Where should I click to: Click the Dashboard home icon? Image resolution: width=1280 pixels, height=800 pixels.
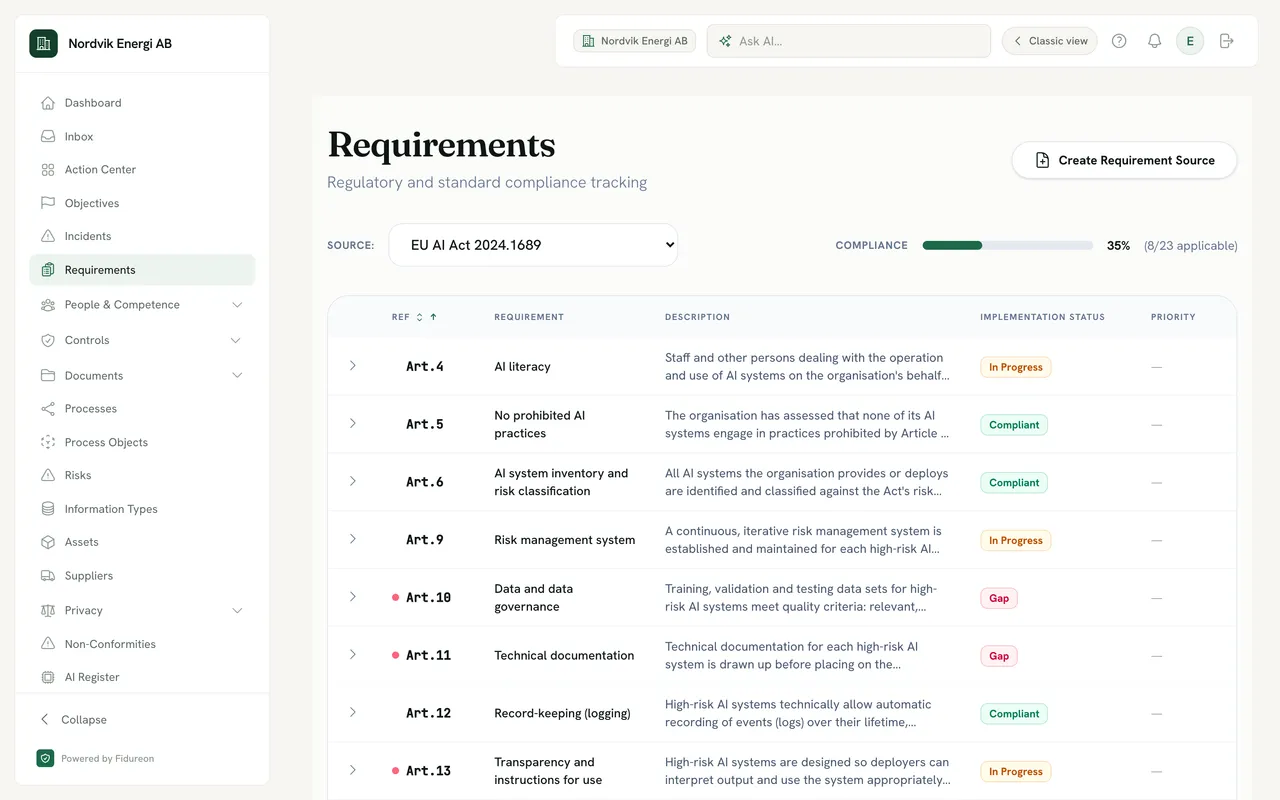point(48,103)
